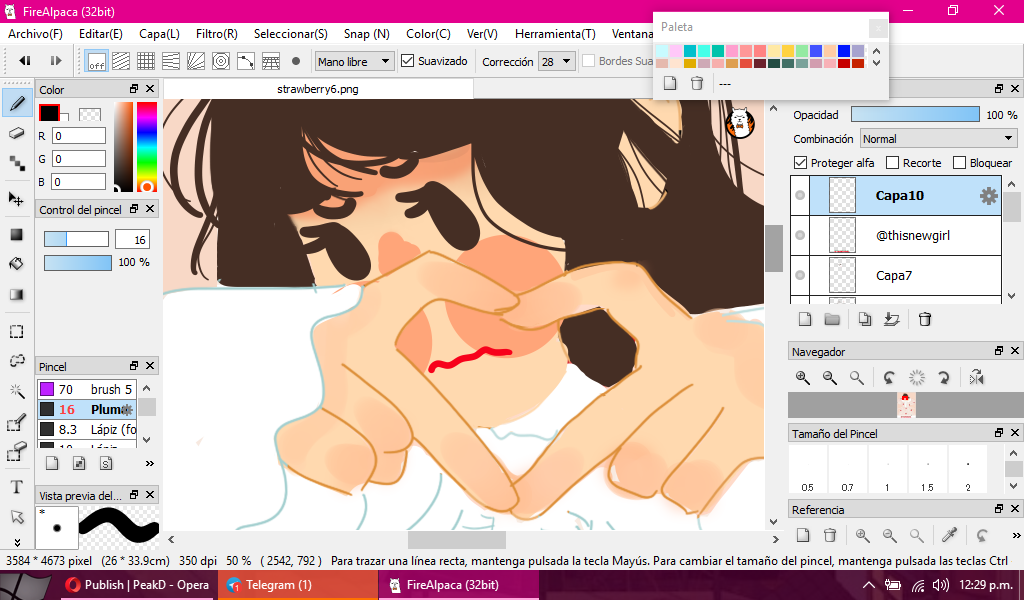Click the rainbow hue bar
Screen dimensions: 1024x600
click(x=147, y=146)
